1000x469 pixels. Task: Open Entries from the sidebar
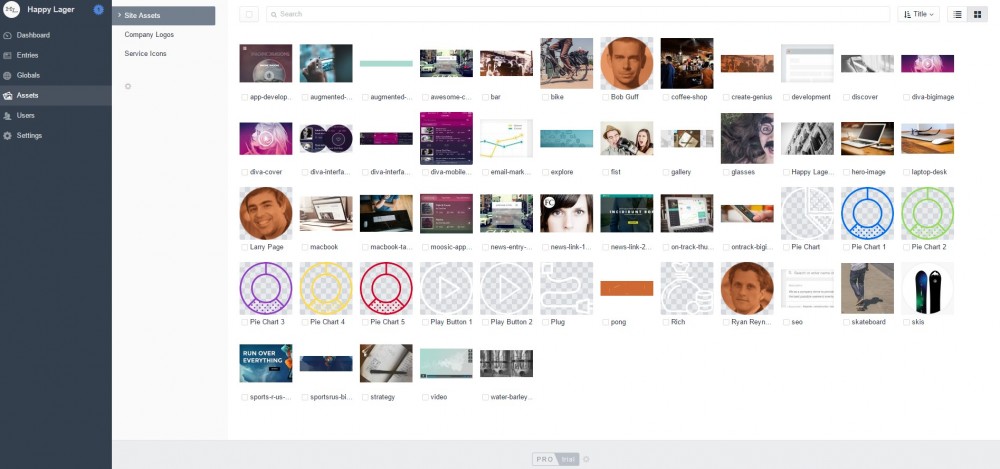tap(27, 56)
